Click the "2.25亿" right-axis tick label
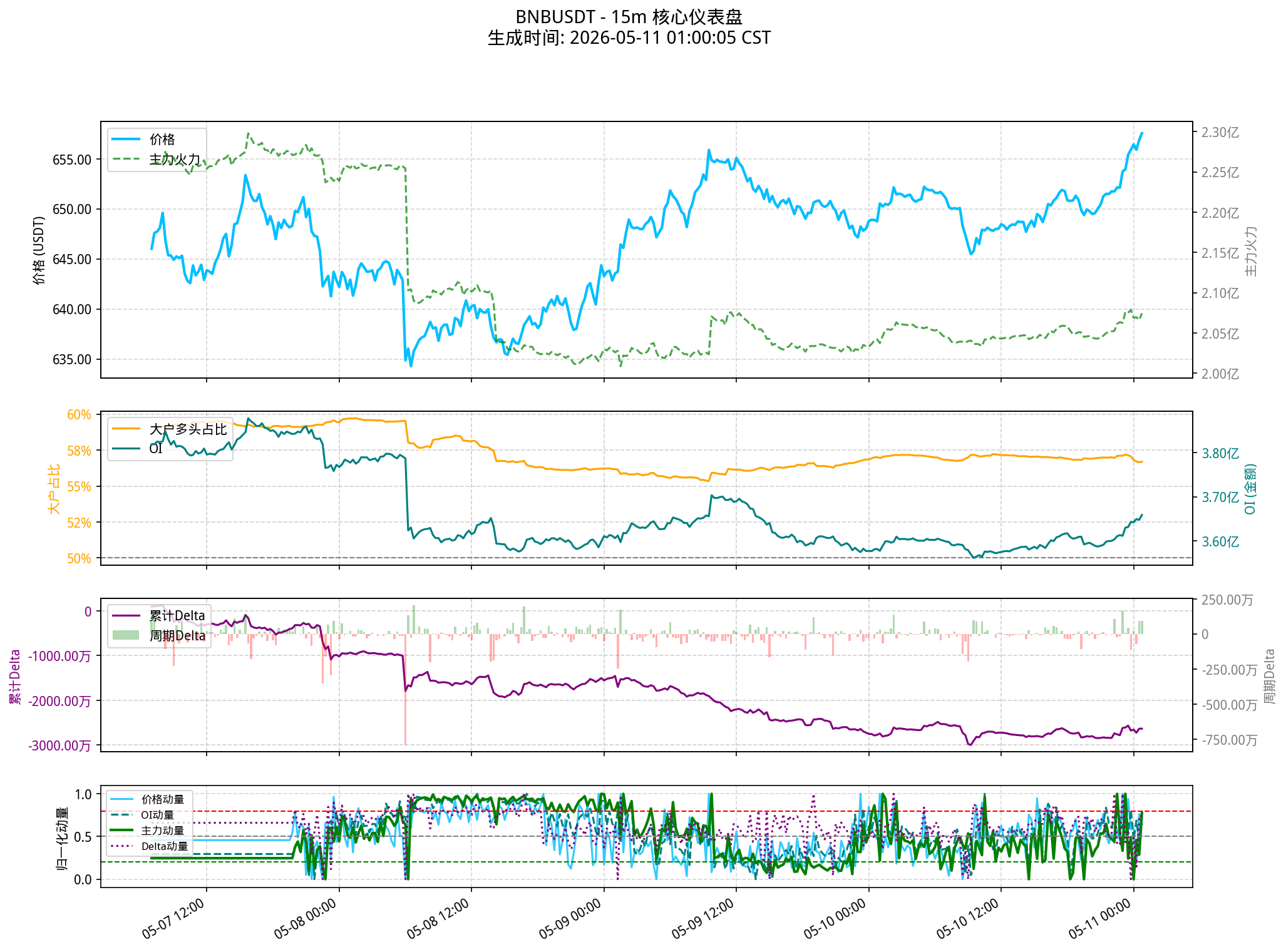This screenshot has width=1286, height=952. pyautogui.click(x=1220, y=173)
